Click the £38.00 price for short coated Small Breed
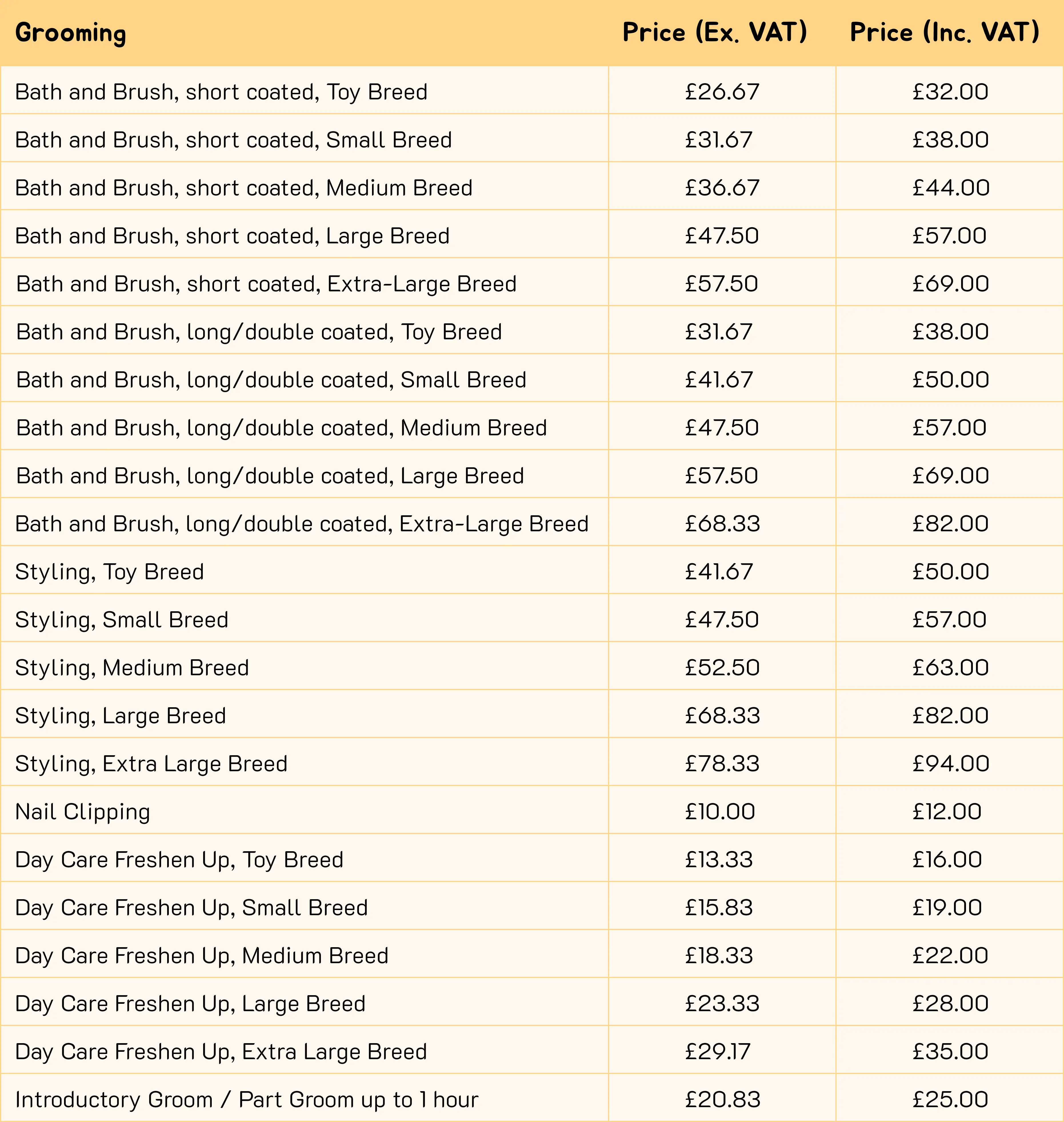1064x1122 pixels. point(950,139)
